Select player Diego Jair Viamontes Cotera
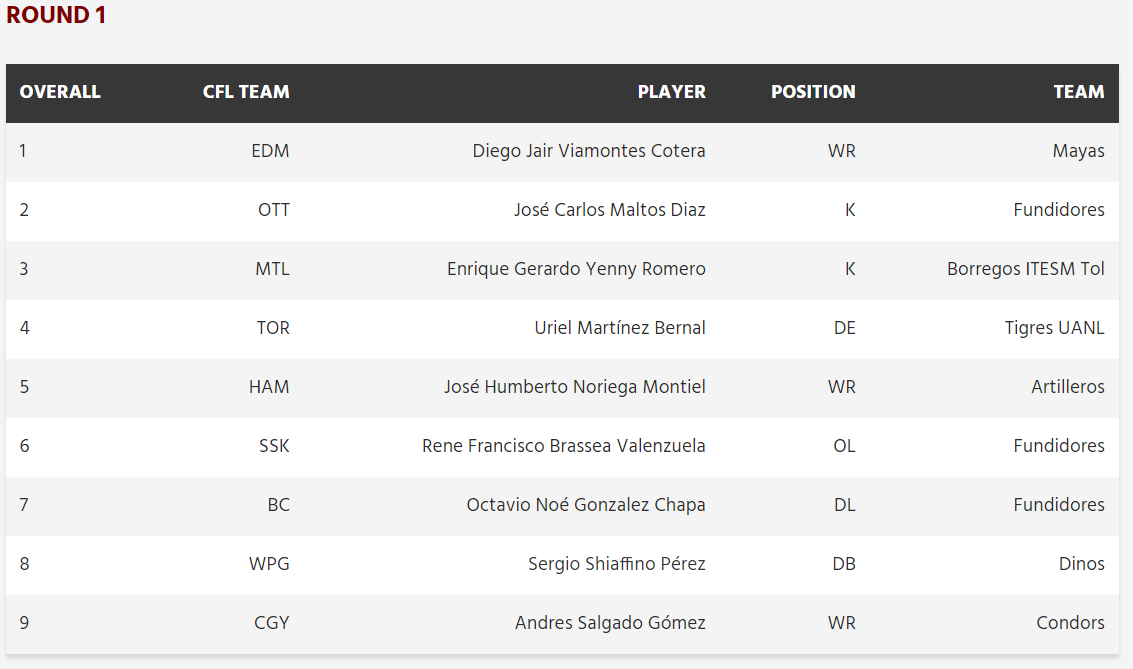This screenshot has width=1133, height=669. click(589, 151)
